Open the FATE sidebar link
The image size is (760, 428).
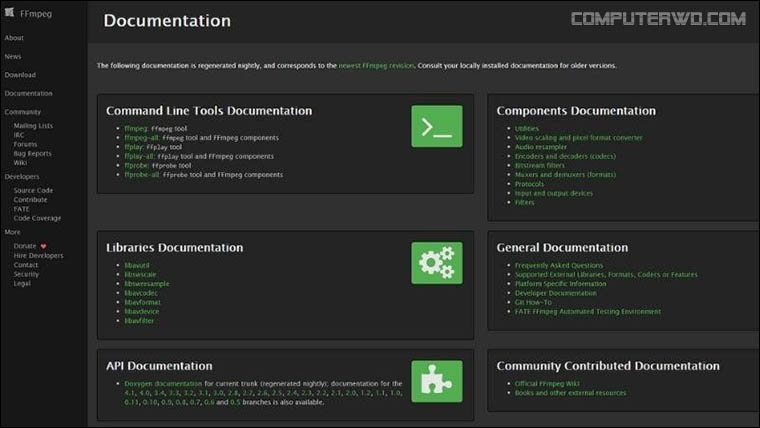(21, 209)
